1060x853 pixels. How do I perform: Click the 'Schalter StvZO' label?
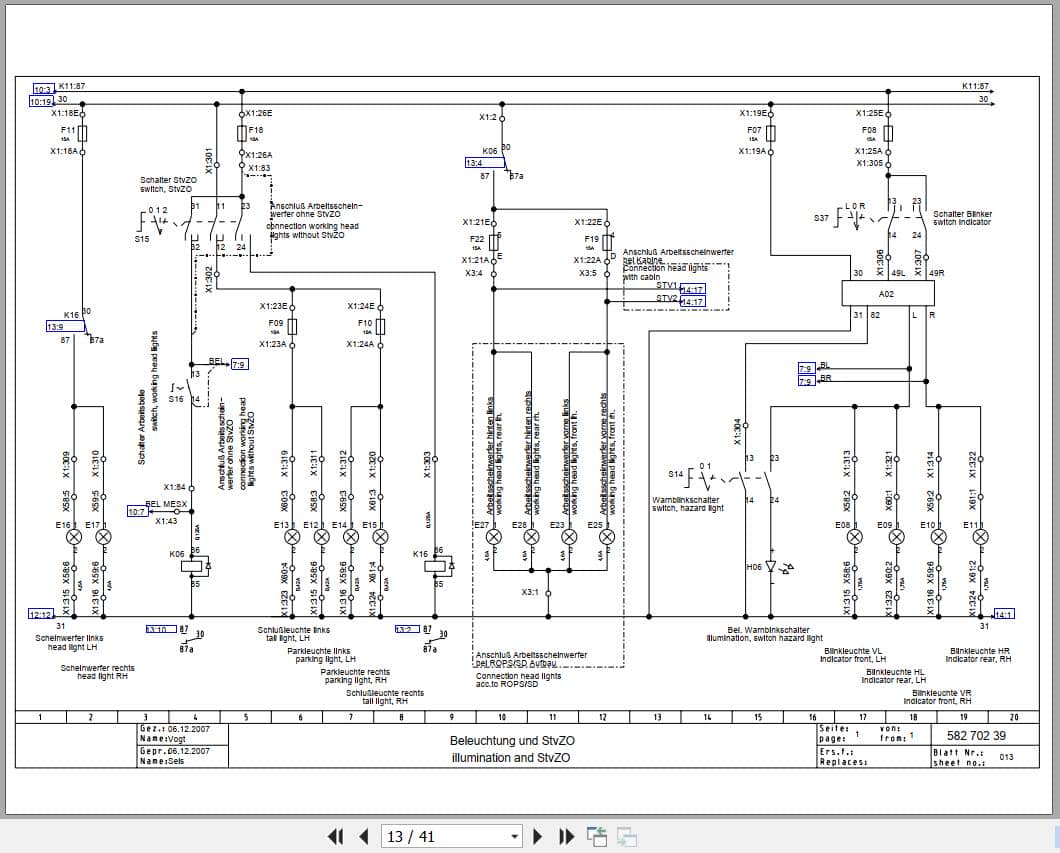point(168,180)
